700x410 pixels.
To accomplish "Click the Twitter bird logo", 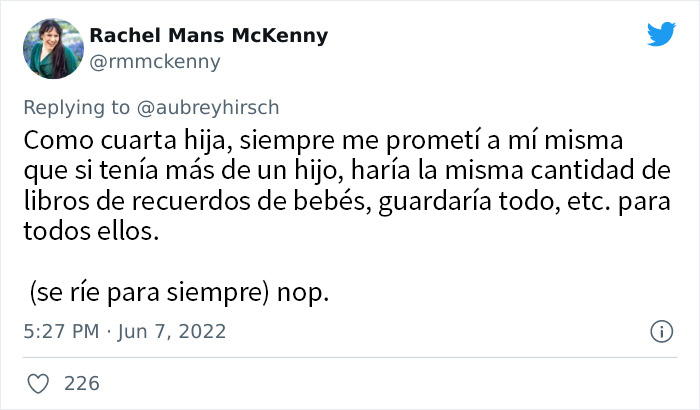I will (661, 35).
